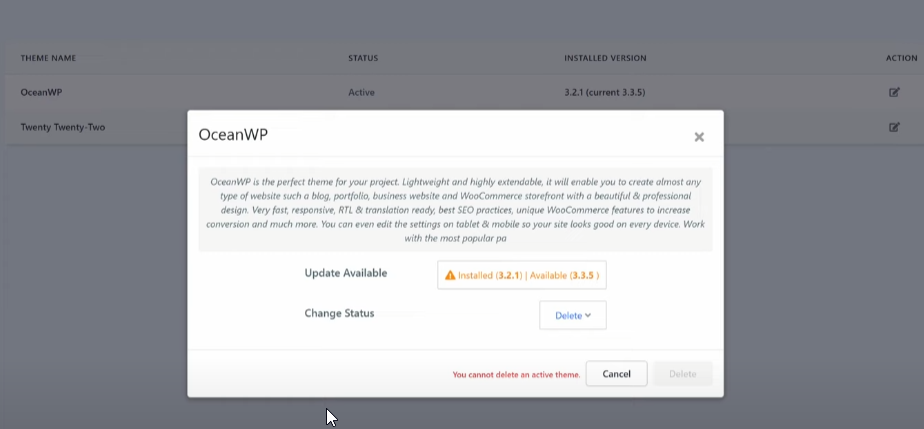Click the greyed-out Delete button in the footer
This screenshot has width=924, height=429.
point(682,374)
